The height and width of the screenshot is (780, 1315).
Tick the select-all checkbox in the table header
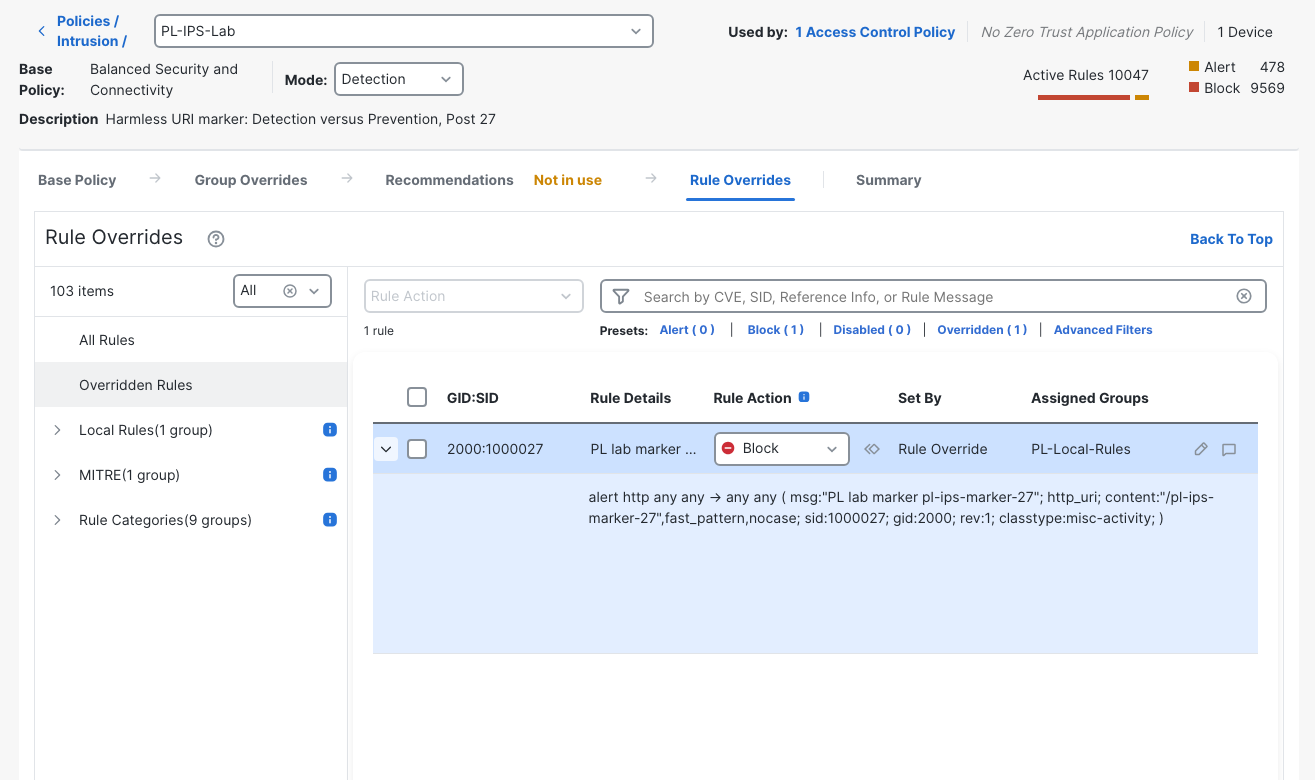(417, 397)
